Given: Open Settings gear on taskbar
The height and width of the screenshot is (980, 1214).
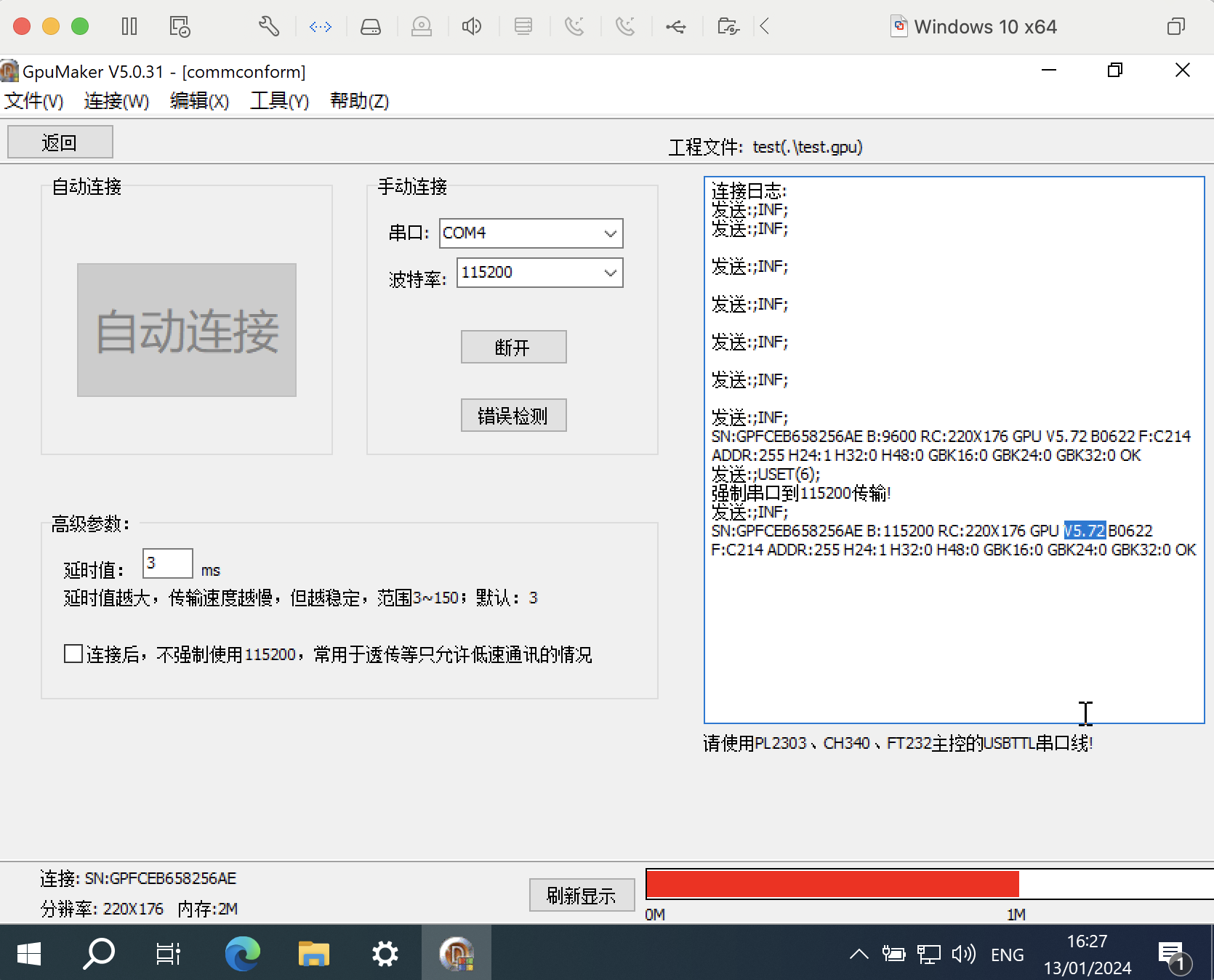Looking at the screenshot, I should coord(385,953).
